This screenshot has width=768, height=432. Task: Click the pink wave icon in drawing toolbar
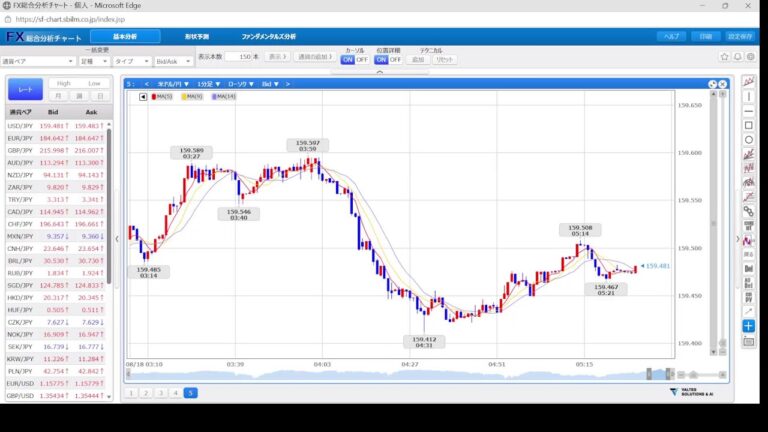coord(748,240)
